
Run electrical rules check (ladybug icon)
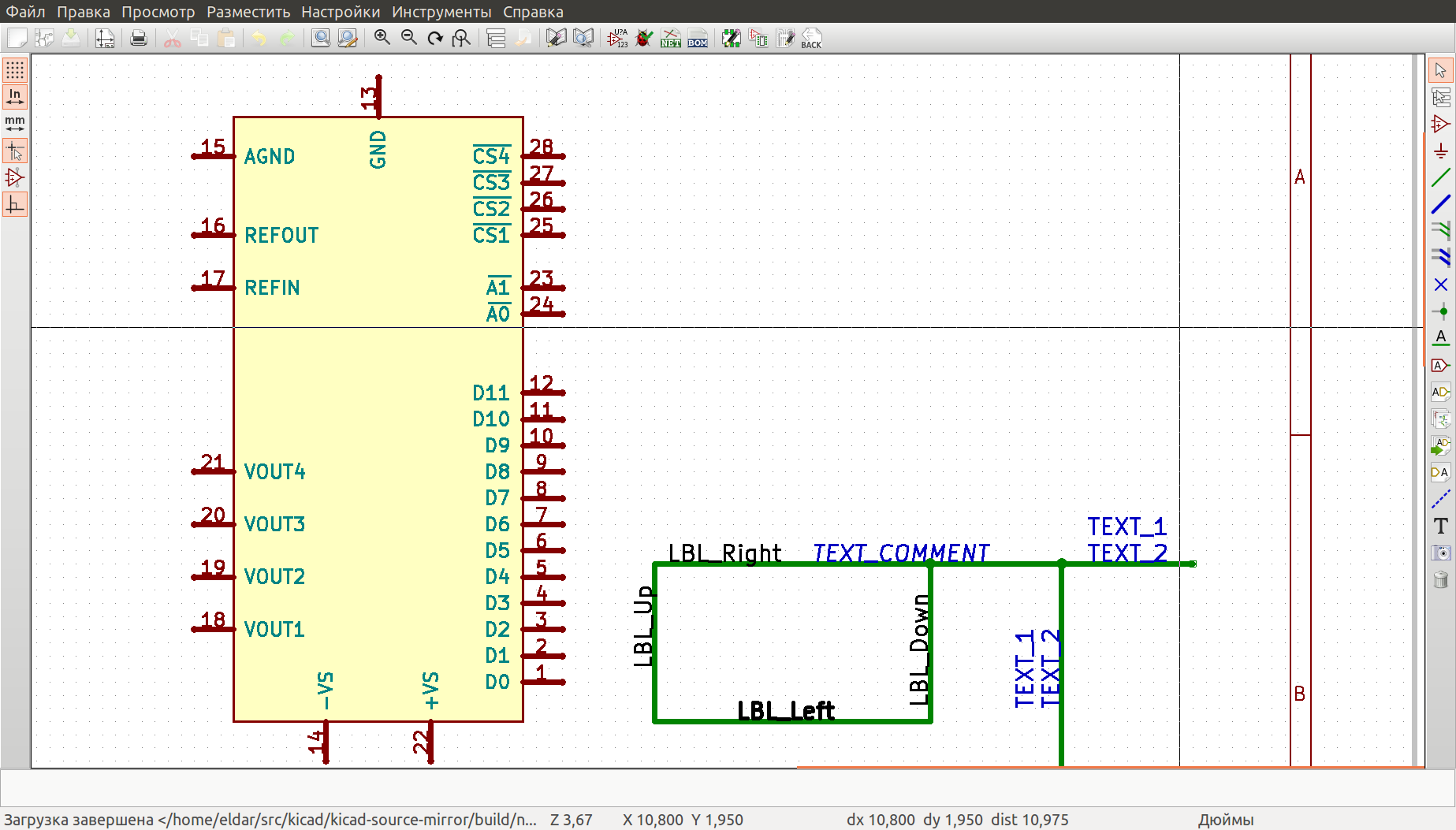(x=644, y=38)
